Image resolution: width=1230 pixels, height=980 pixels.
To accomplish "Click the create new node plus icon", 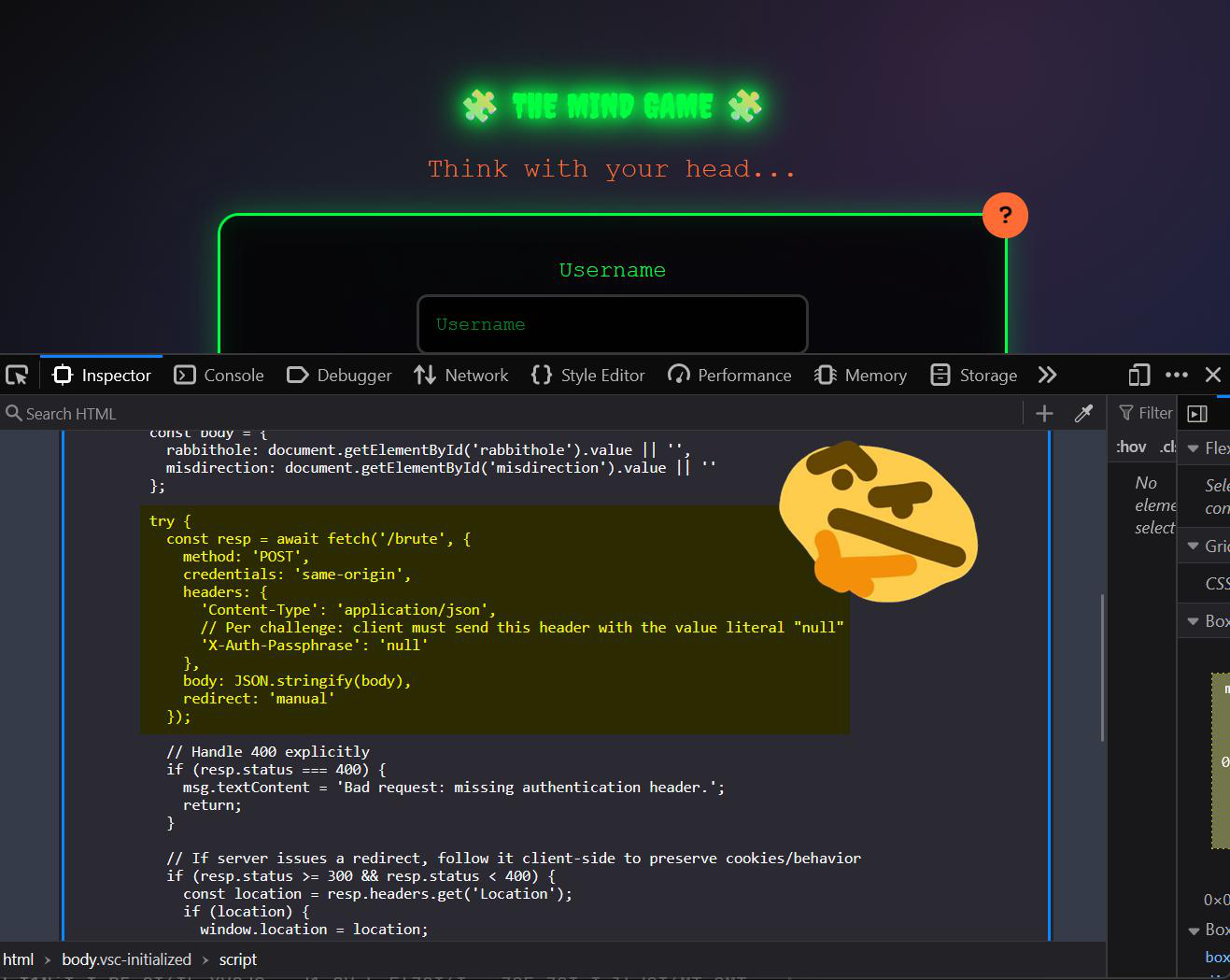I will coord(1044,414).
